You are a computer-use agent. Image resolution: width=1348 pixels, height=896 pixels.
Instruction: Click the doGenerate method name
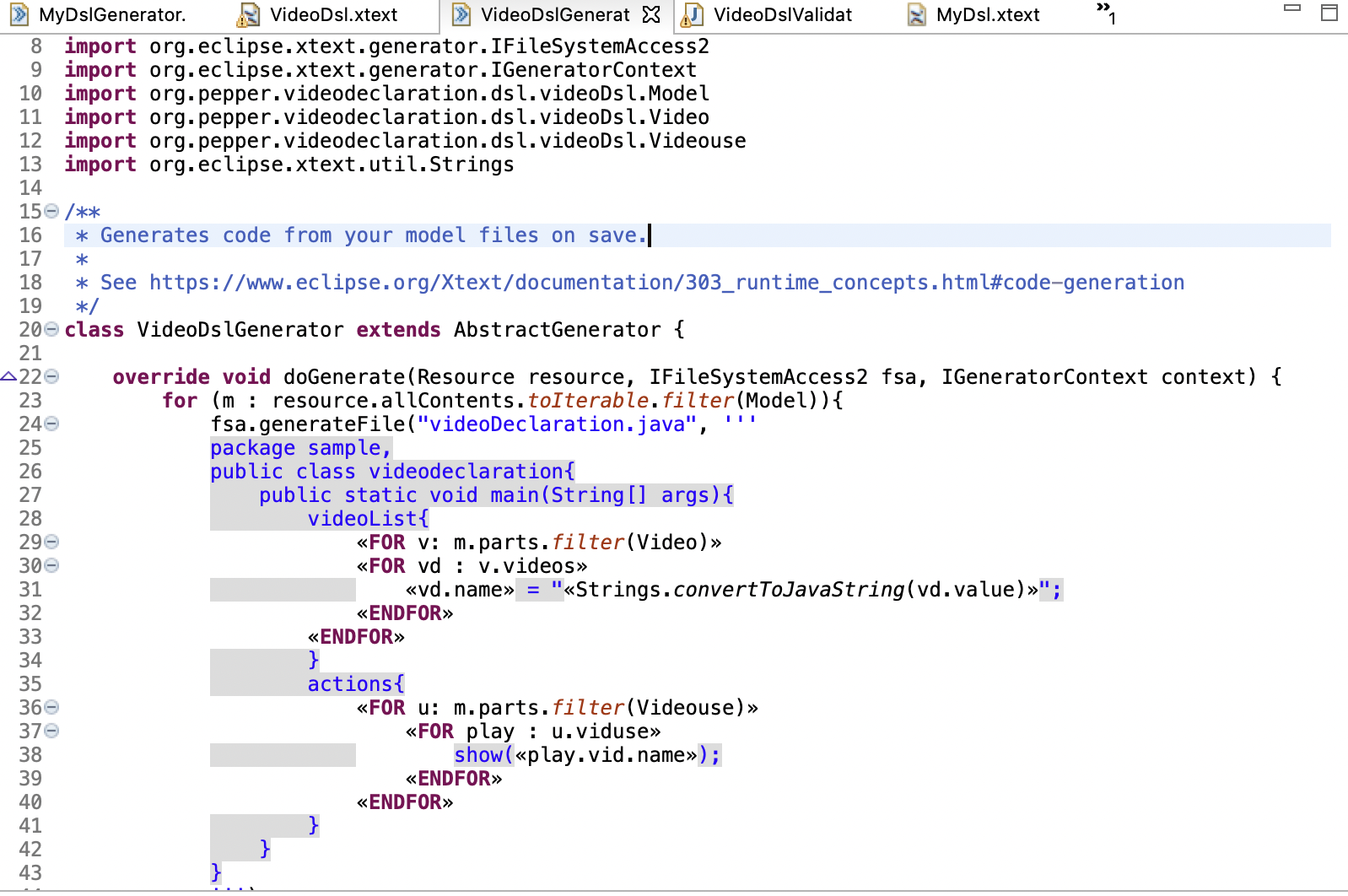[344, 377]
